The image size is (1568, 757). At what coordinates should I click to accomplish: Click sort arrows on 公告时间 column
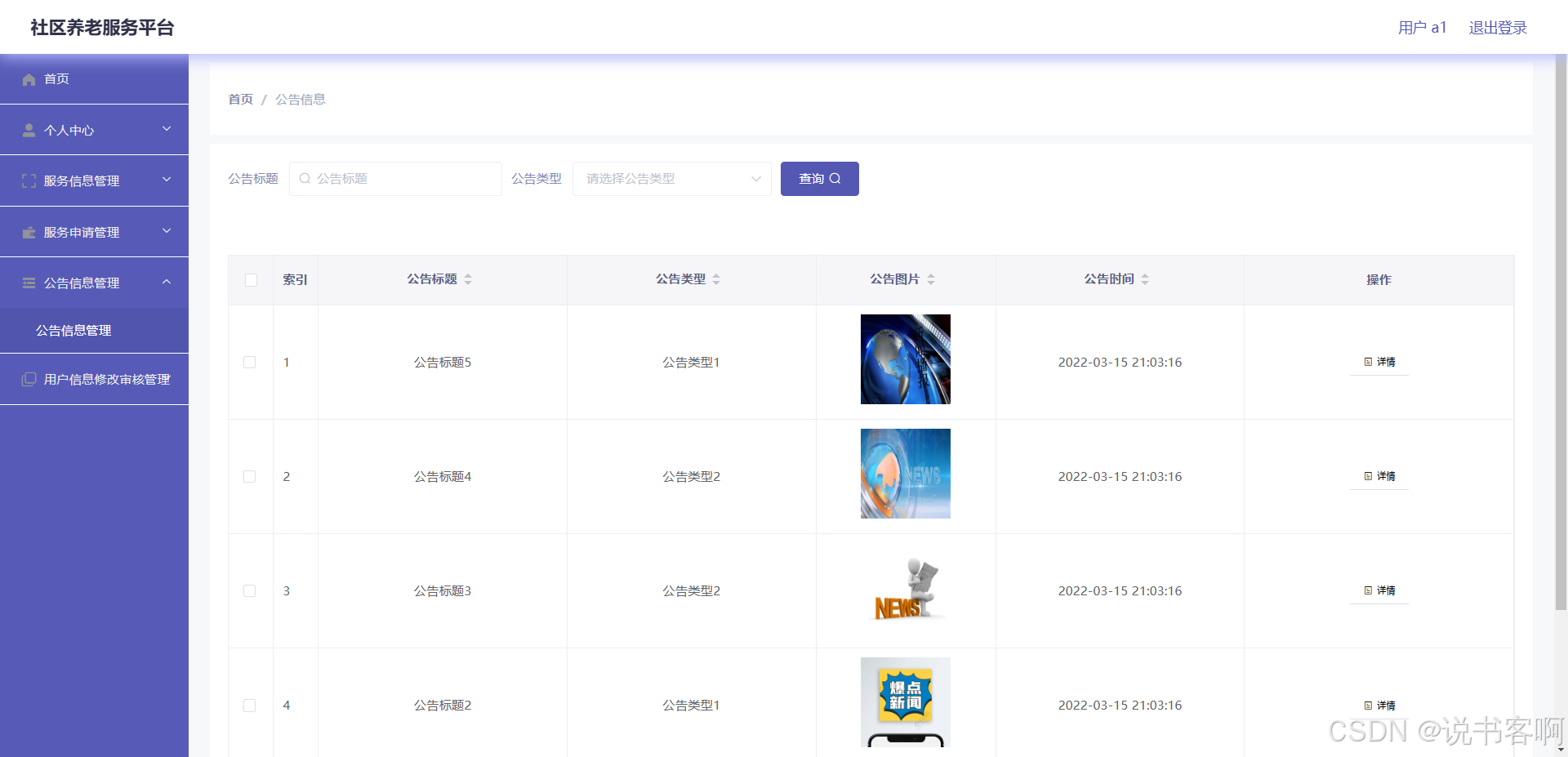tap(1147, 278)
